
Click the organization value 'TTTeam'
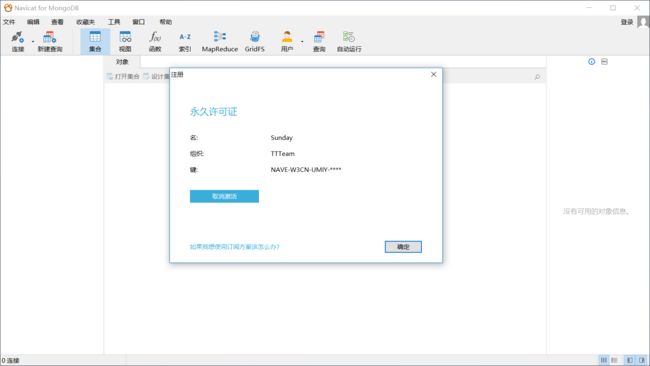(x=283, y=154)
